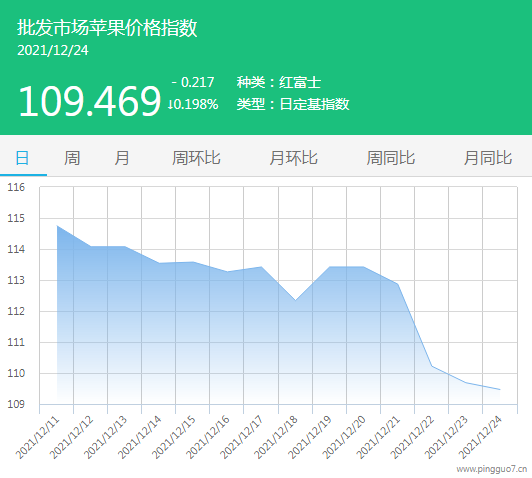532x478 pixels.
Task: Select the 2021/12/24 final data point
Action: click(x=500, y=389)
